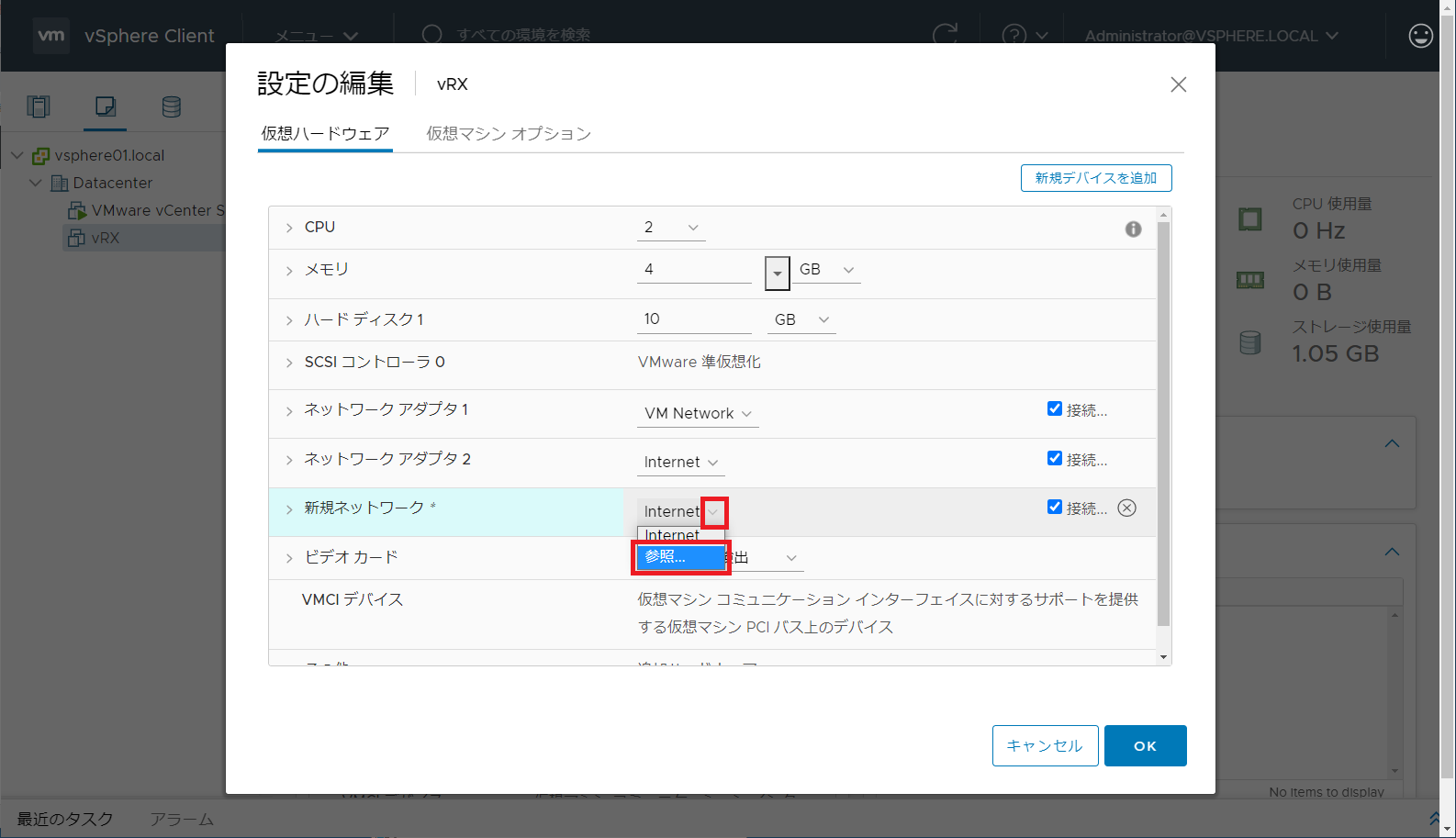Select vRX in the inventory tree
1456x838 pixels.
click(x=106, y=238)
